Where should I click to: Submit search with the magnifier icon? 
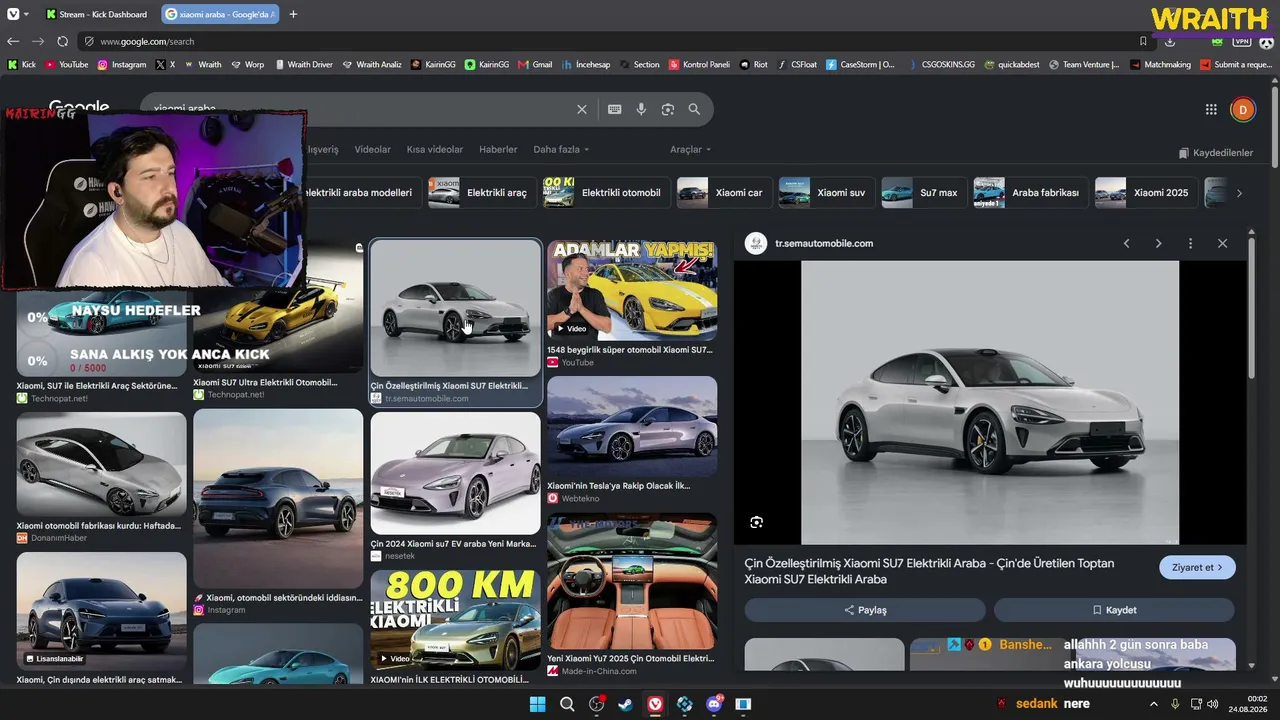695,109
